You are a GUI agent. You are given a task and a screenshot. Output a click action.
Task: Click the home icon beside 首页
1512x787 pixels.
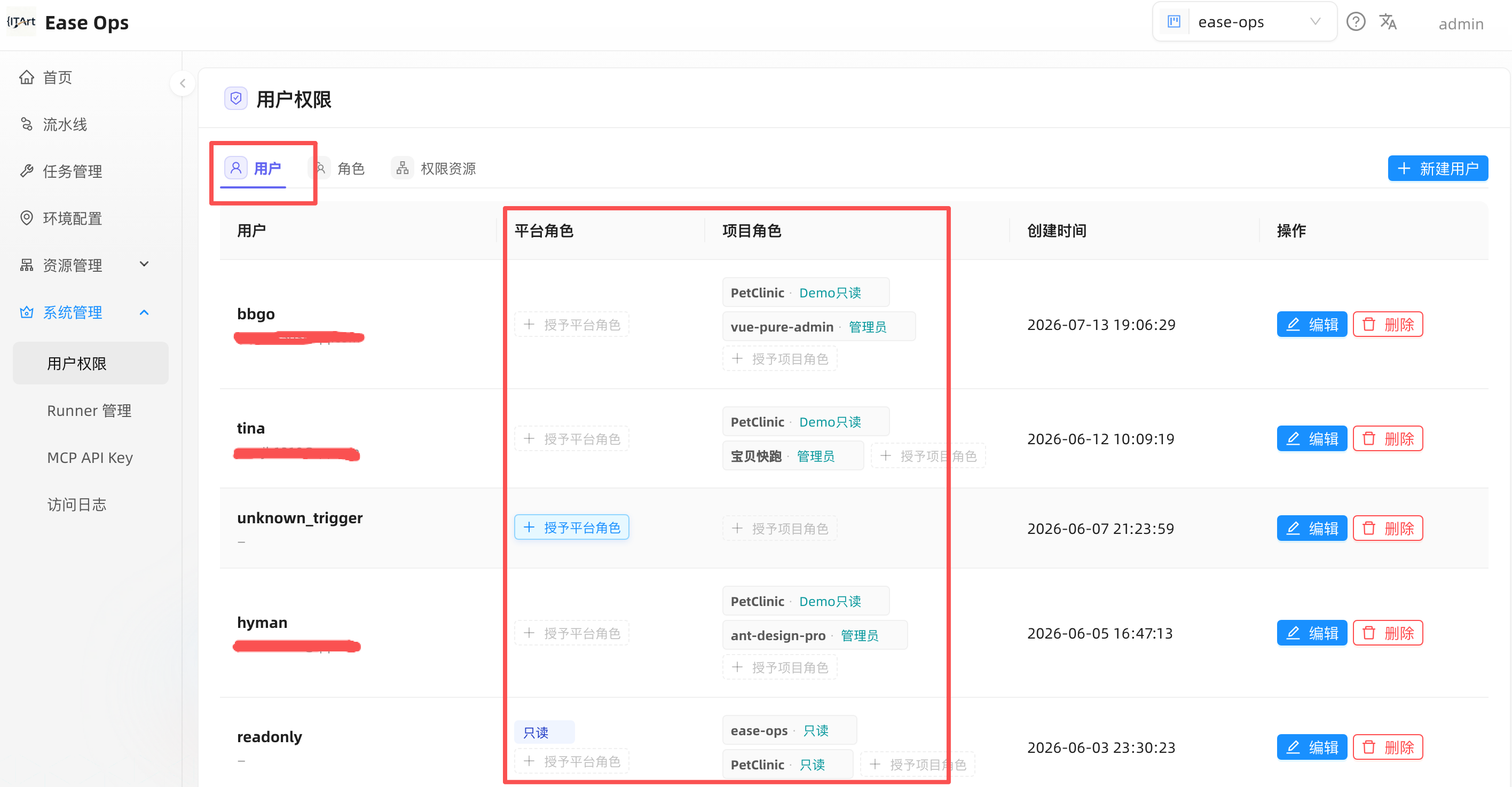[26, 77]
